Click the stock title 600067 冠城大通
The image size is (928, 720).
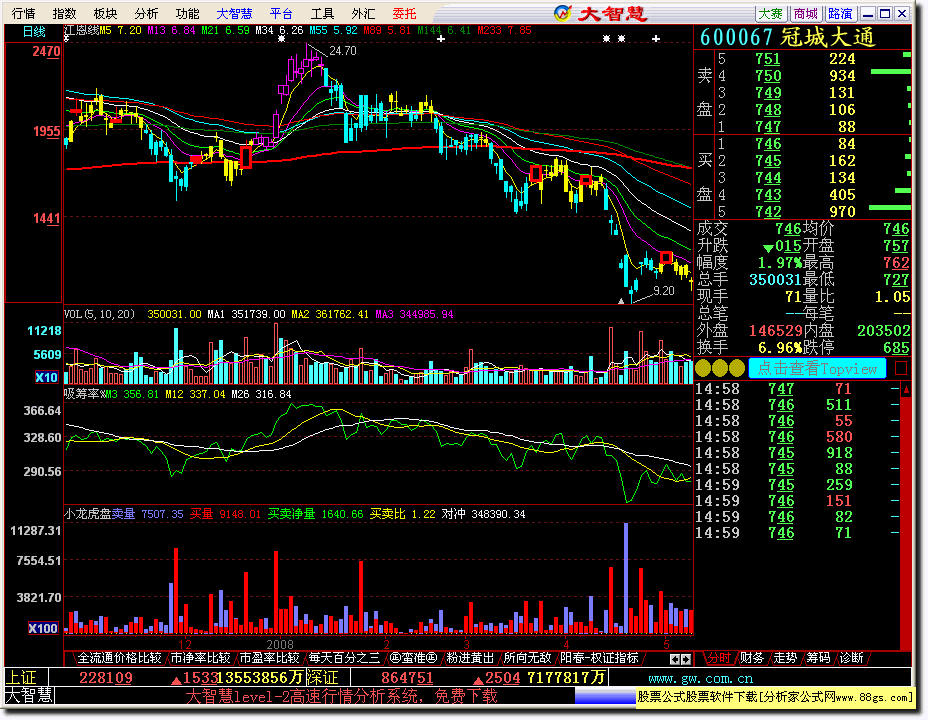(787, 37)
